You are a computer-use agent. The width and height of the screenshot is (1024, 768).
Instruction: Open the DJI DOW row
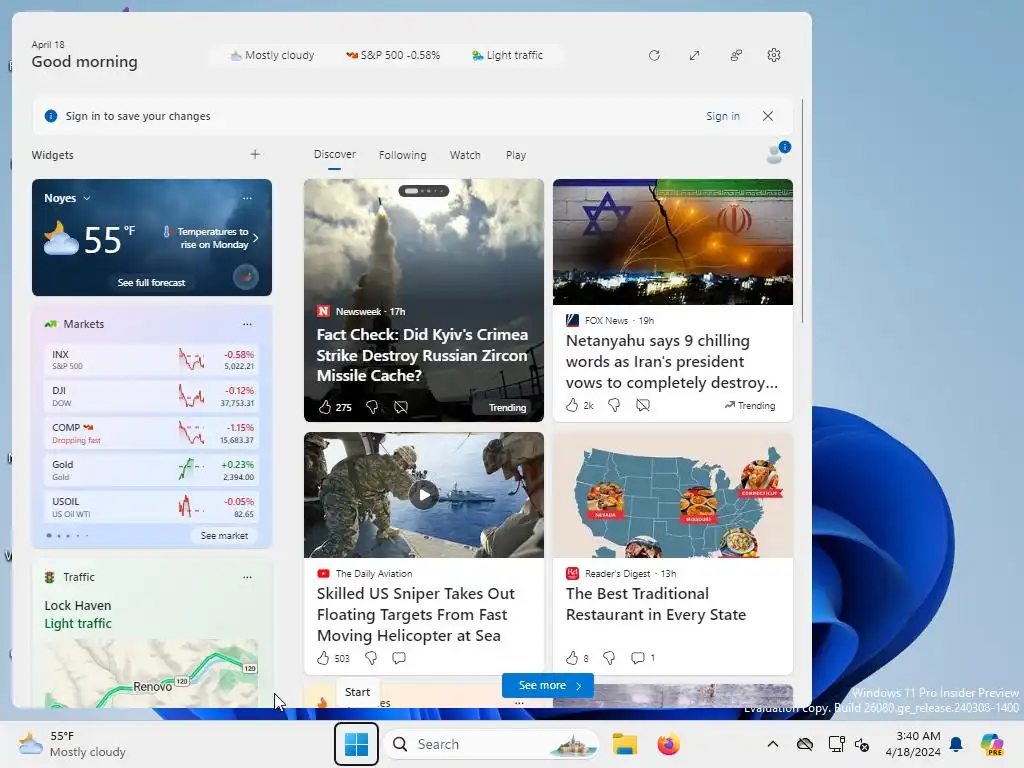152,396
